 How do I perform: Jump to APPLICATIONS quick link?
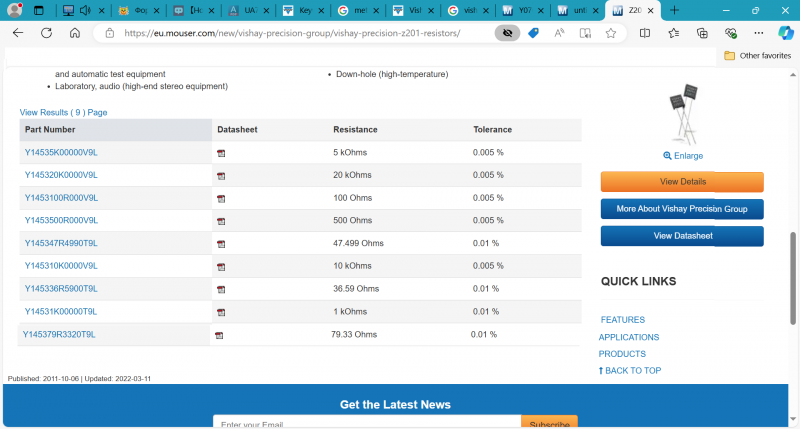[x=629, y=337]
